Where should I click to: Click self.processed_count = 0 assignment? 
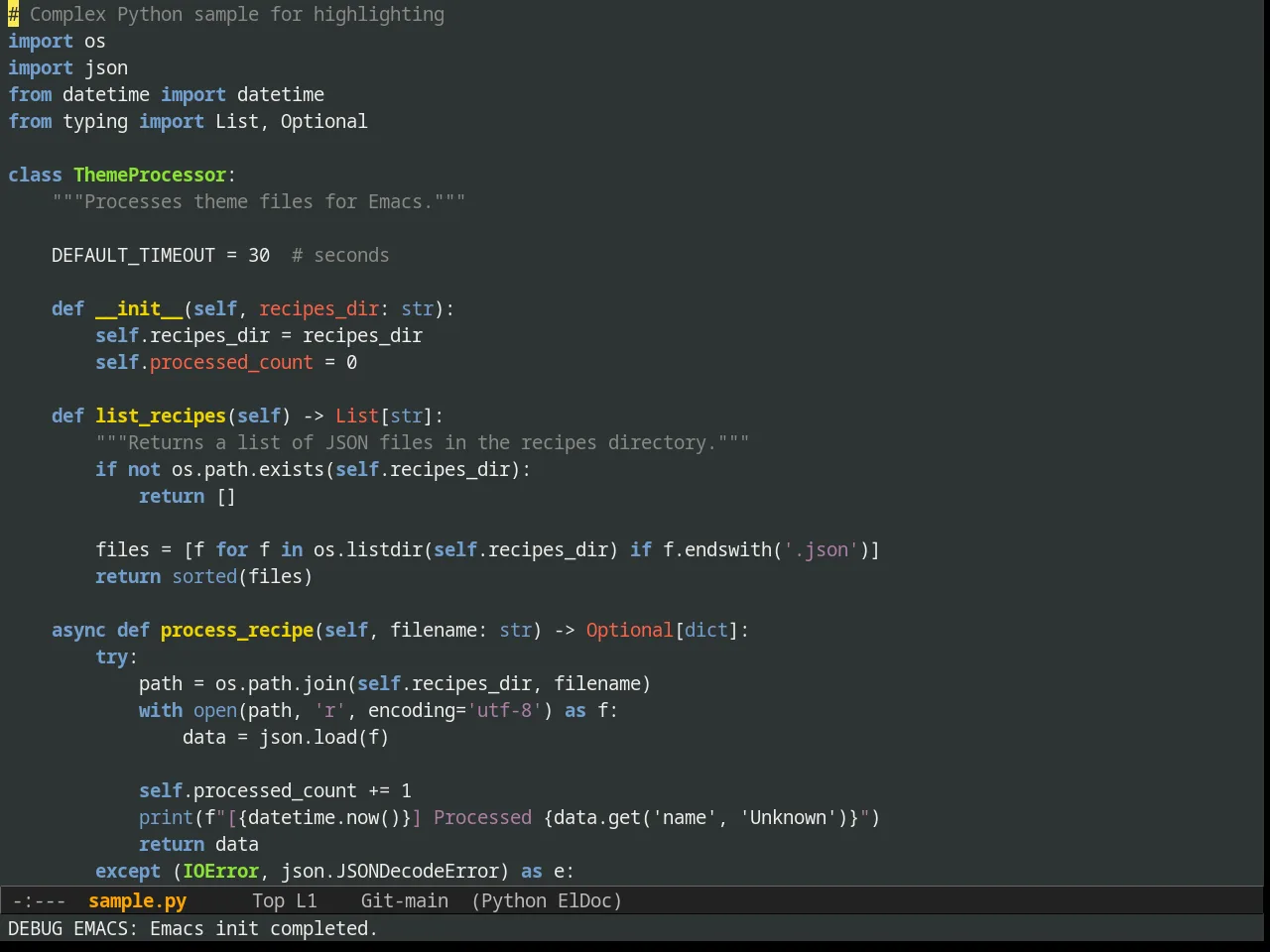coord(226,362)
